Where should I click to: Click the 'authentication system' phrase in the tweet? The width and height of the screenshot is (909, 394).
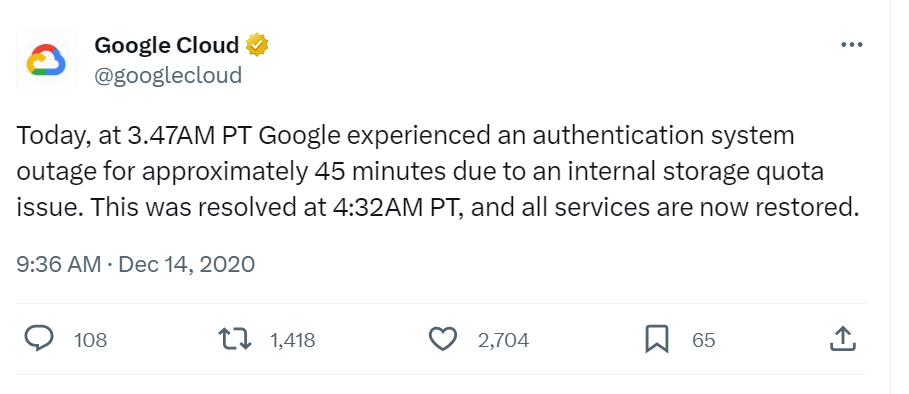pos(663,136)
